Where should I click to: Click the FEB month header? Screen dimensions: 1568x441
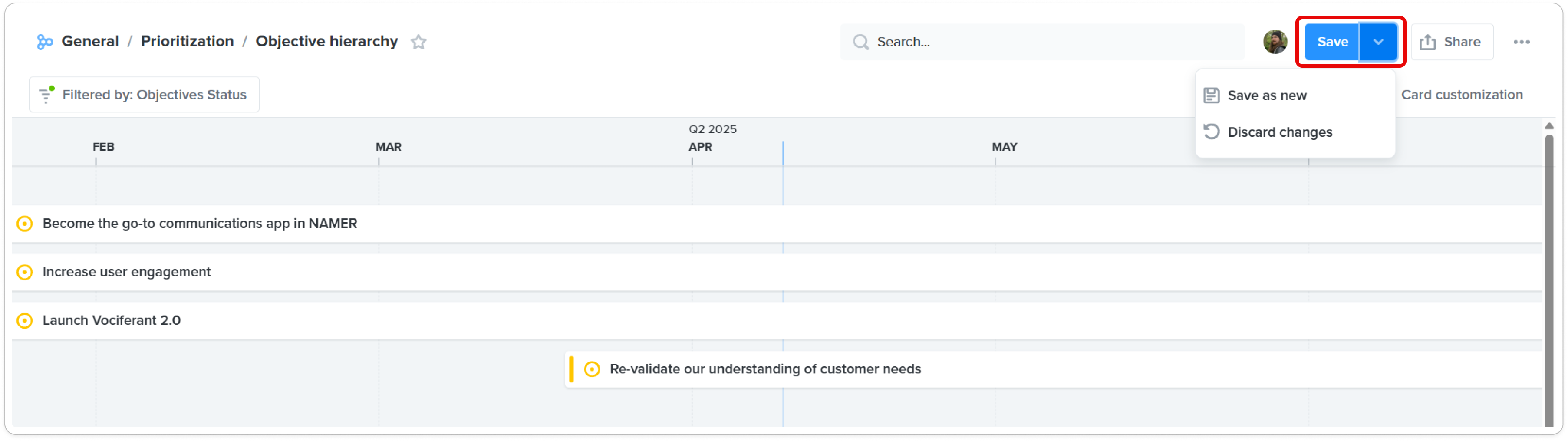point(103,147)
